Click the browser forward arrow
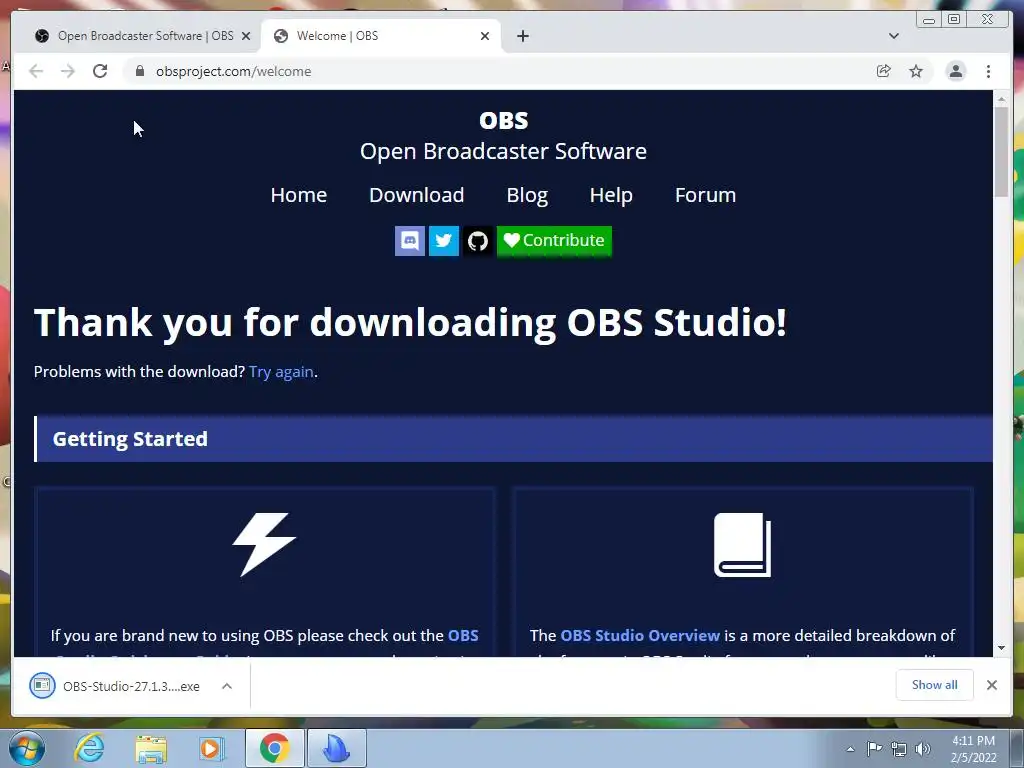 tap(68, 71)
